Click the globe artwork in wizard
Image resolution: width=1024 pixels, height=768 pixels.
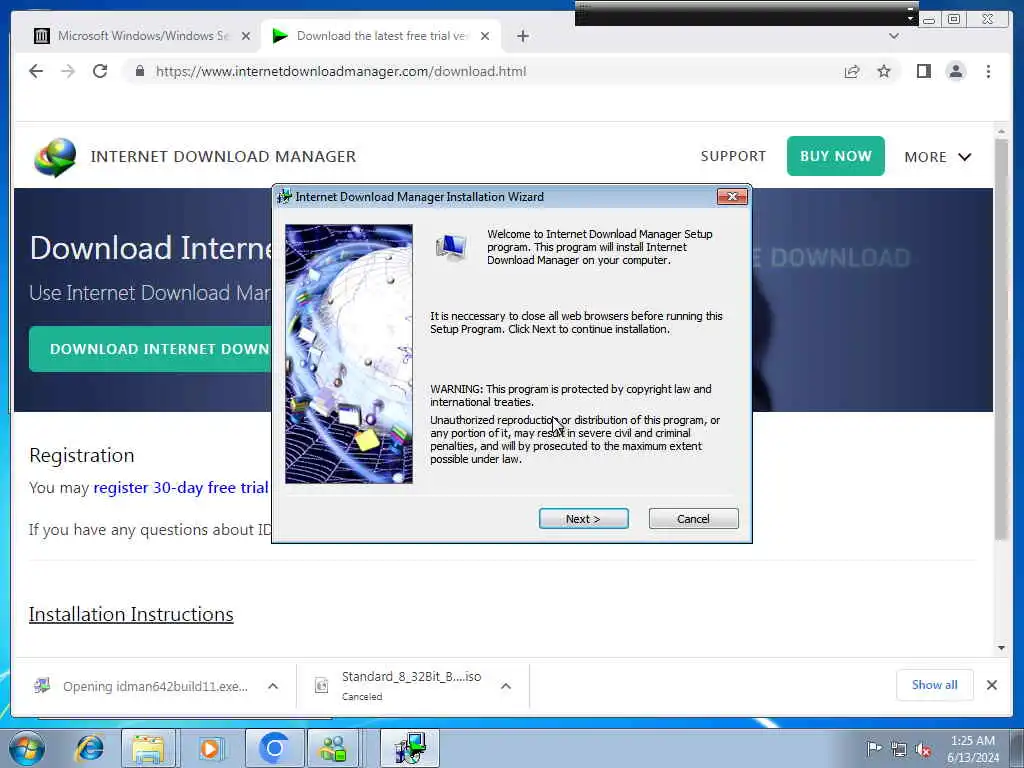349,354
